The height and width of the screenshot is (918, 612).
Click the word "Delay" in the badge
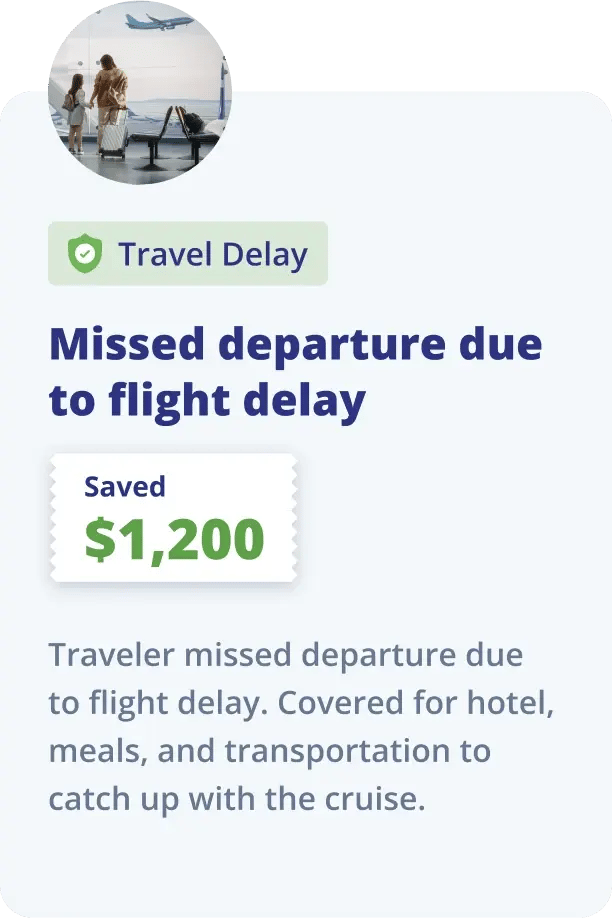pos(265,255)
